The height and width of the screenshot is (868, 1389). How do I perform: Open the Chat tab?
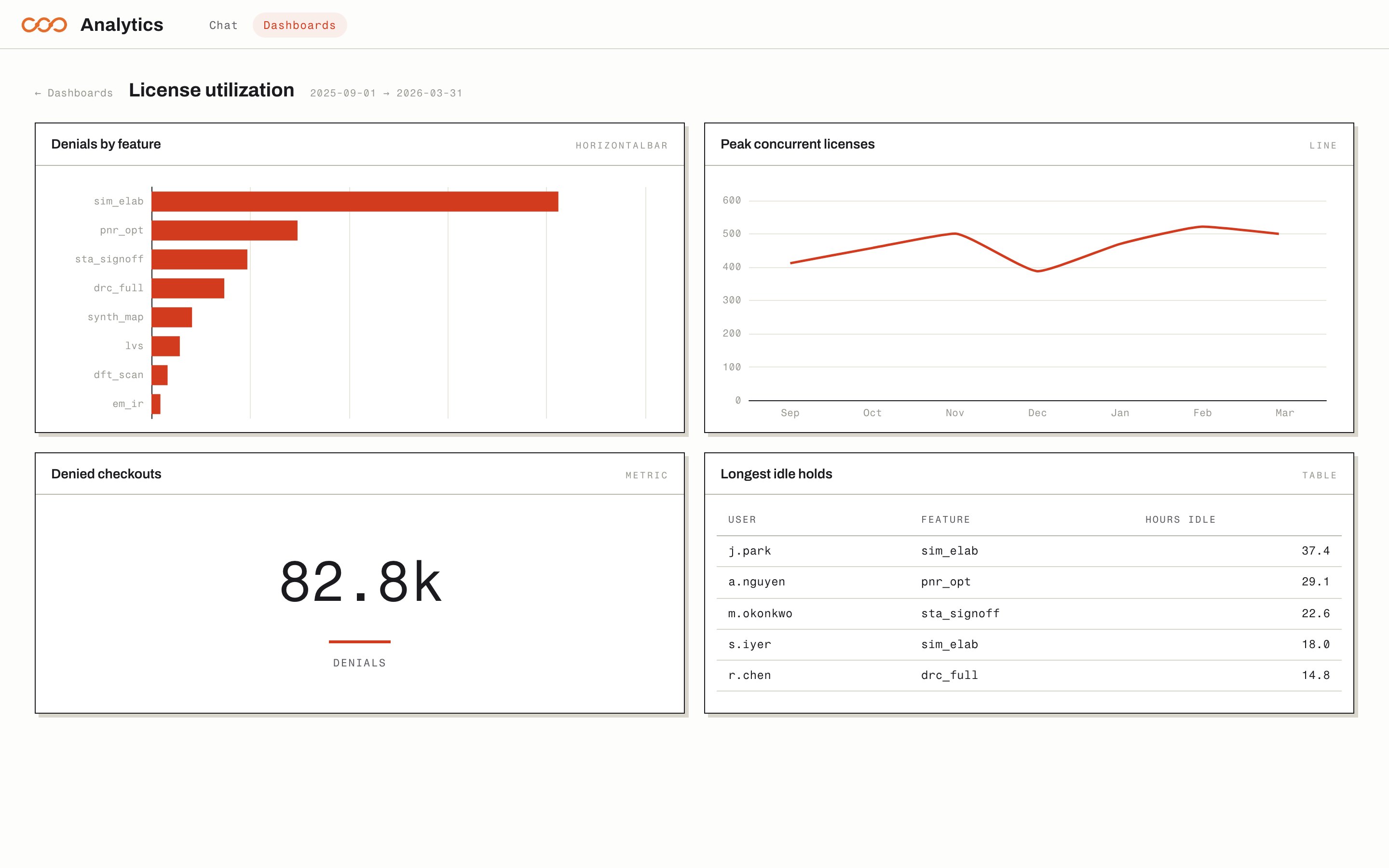point(223,25)
